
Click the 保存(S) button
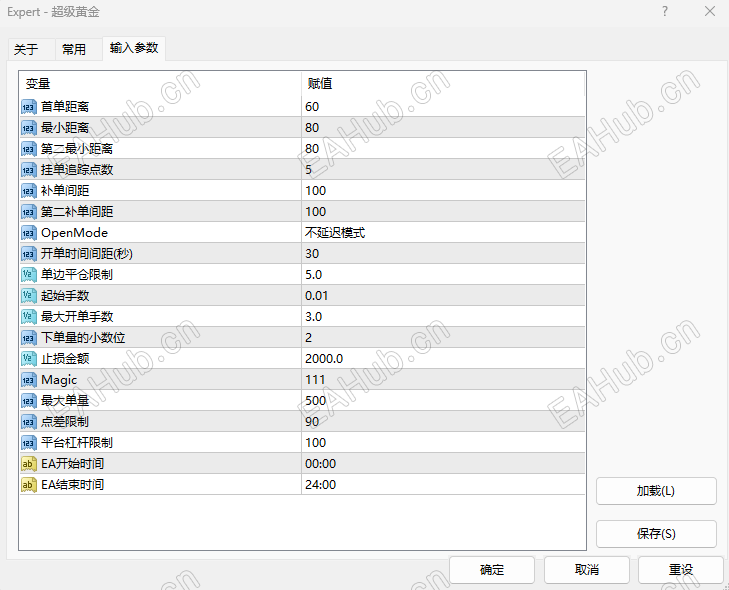pos(656,534)
